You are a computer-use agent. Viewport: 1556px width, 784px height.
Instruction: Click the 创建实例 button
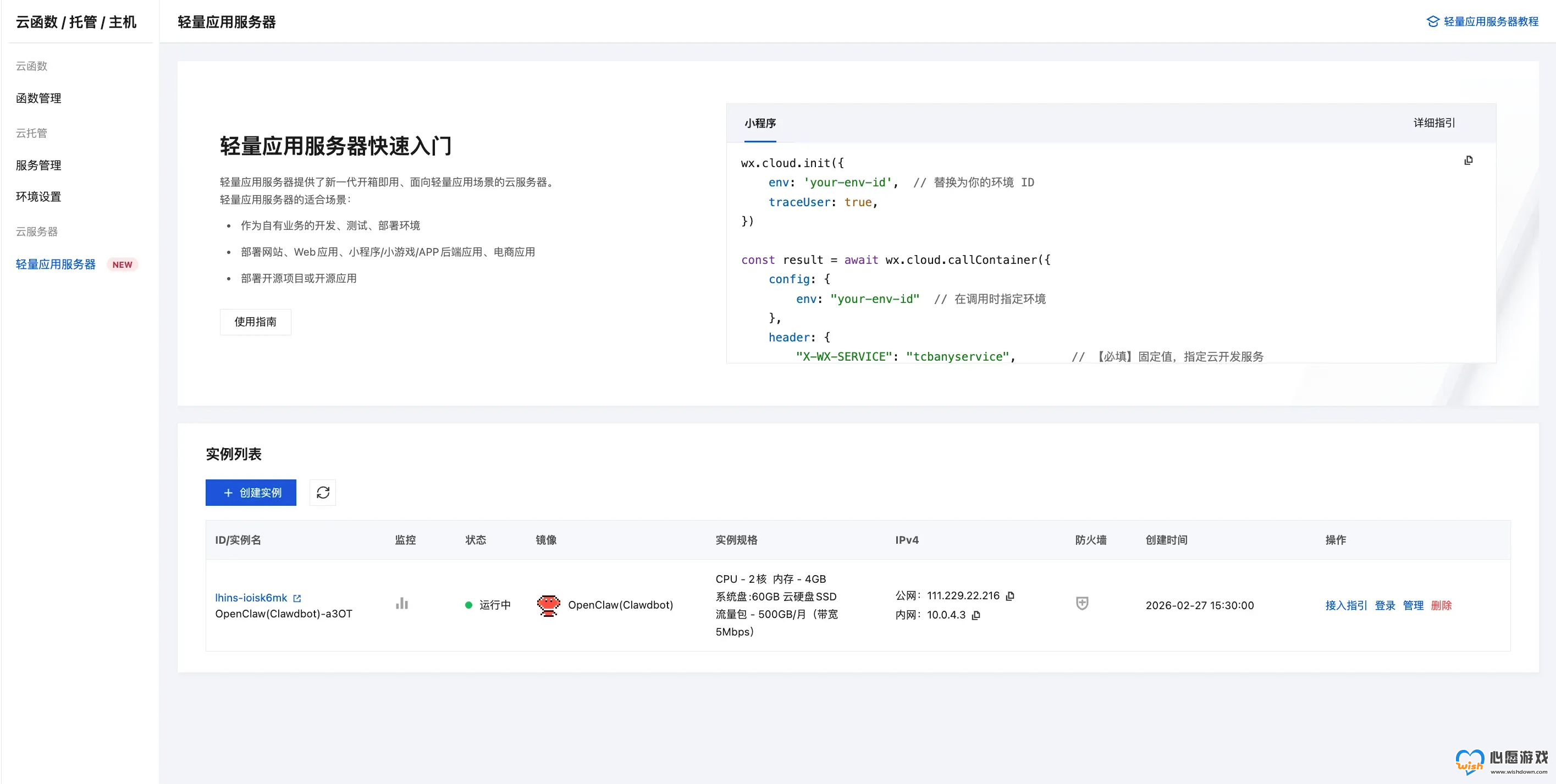(x=251, y=492)
